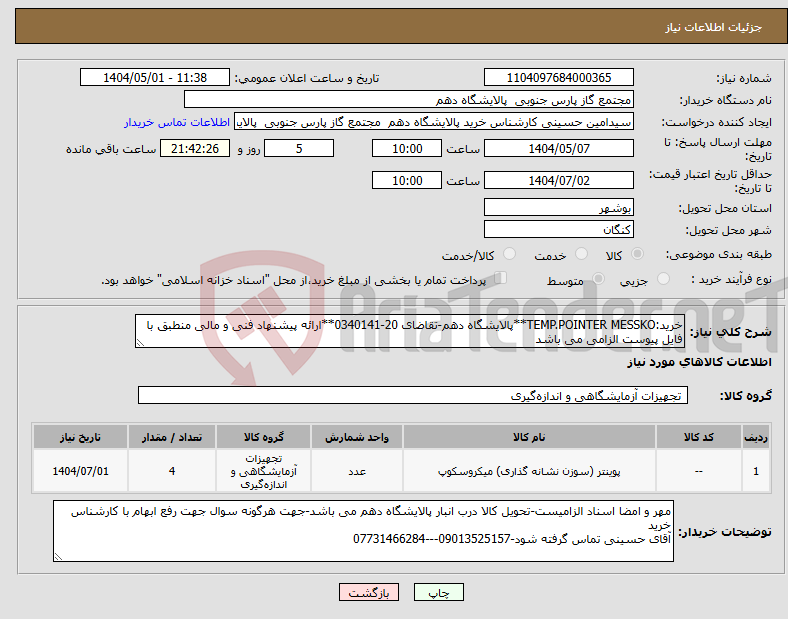Click the کد کالا column header
The height and width of the screenshot is (619, 788).
tap(699, 437)
